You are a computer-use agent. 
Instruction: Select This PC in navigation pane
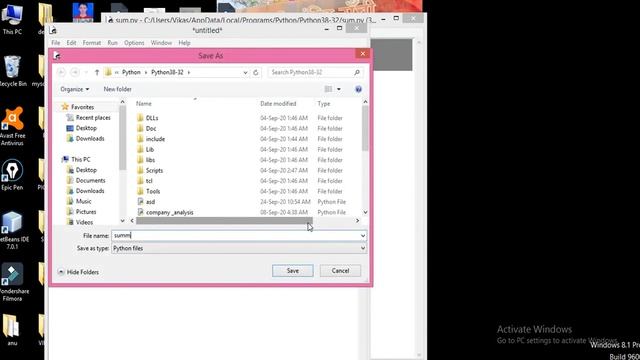80,160
